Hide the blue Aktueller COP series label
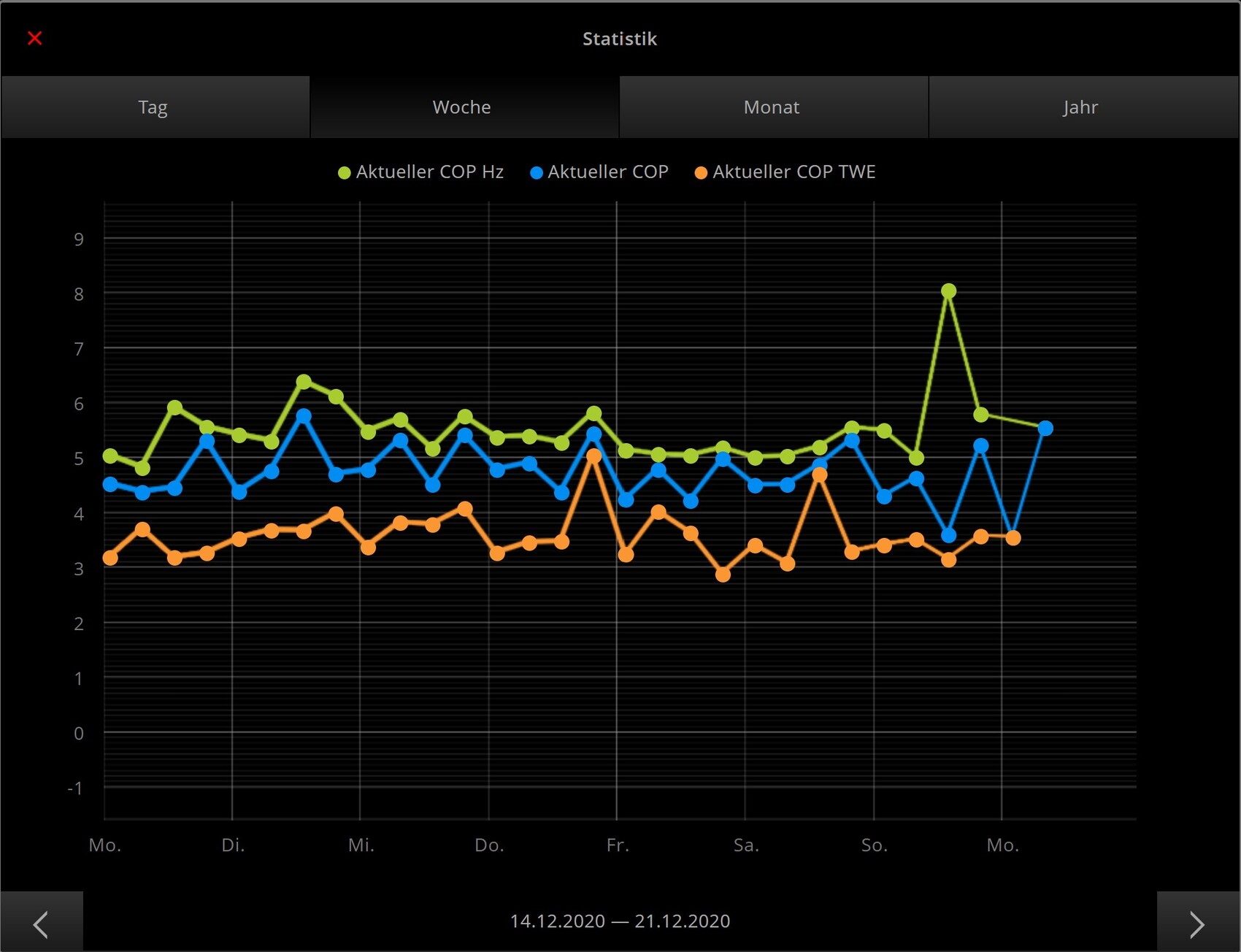Screen dimensions: 1241x952 607,172
